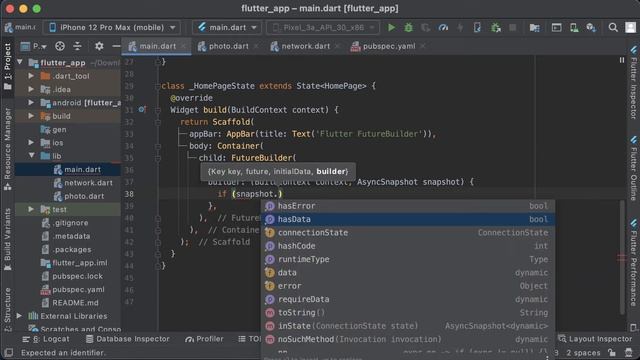This screenshot has width=640, height=360.
Task: Expand External Libraries node
Action: point(19,316)
